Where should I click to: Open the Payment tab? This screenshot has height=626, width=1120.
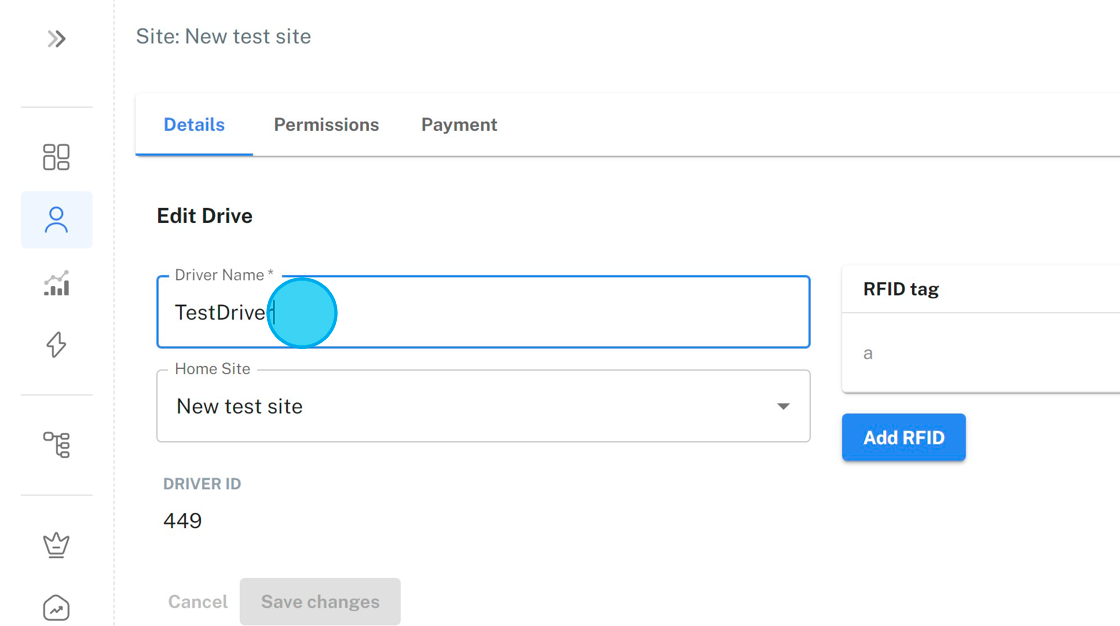point(459,125)
